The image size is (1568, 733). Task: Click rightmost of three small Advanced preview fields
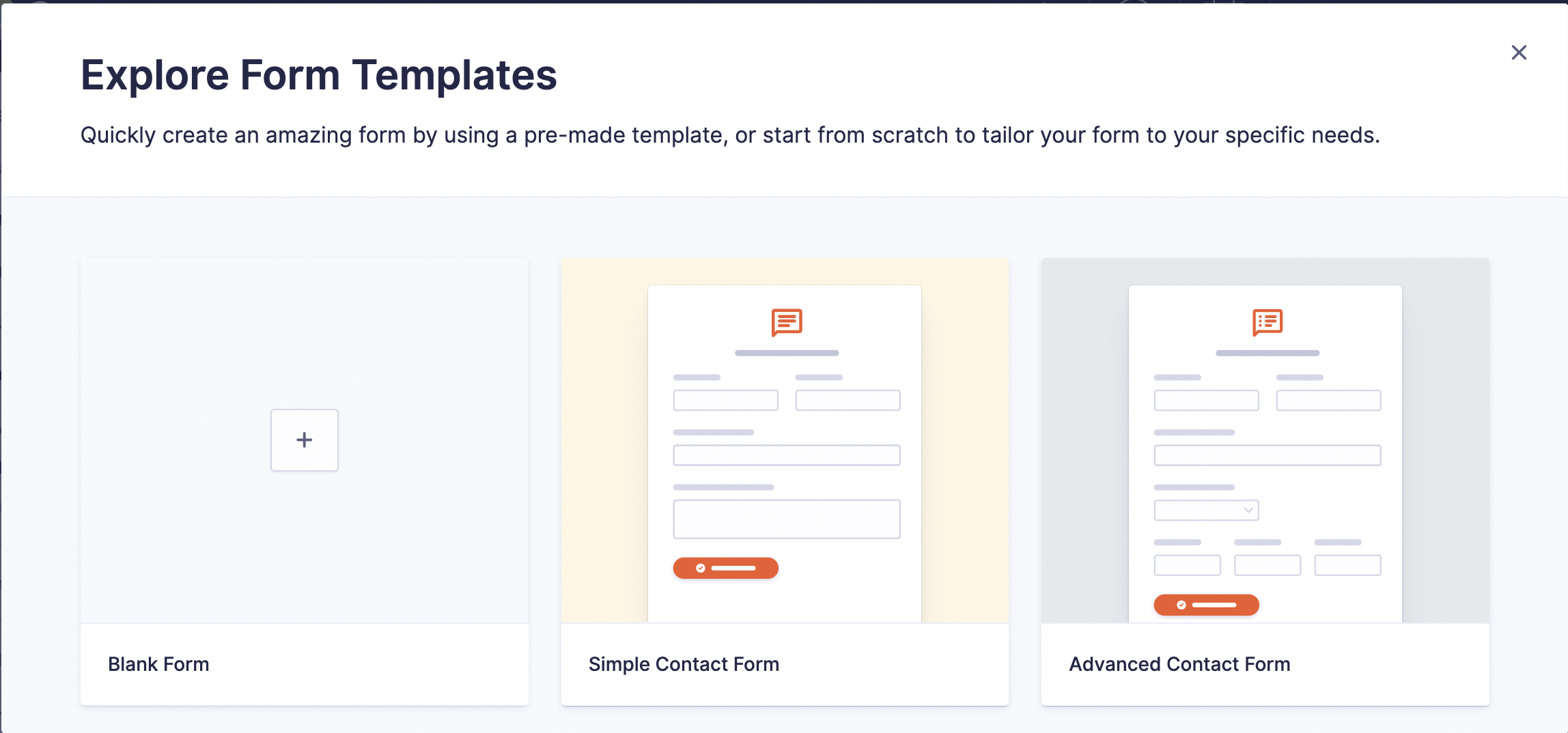(x=1347, y=565)
